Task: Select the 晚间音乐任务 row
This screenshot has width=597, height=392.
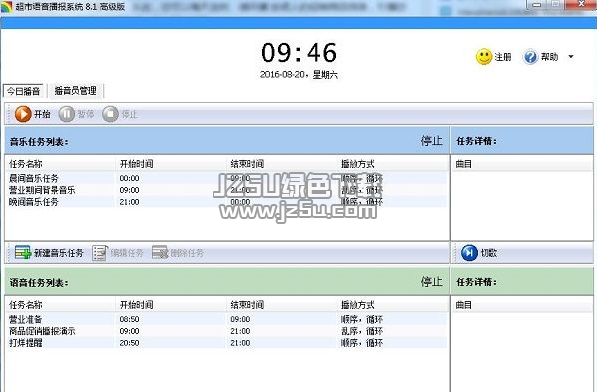Action: click(226, 202)
